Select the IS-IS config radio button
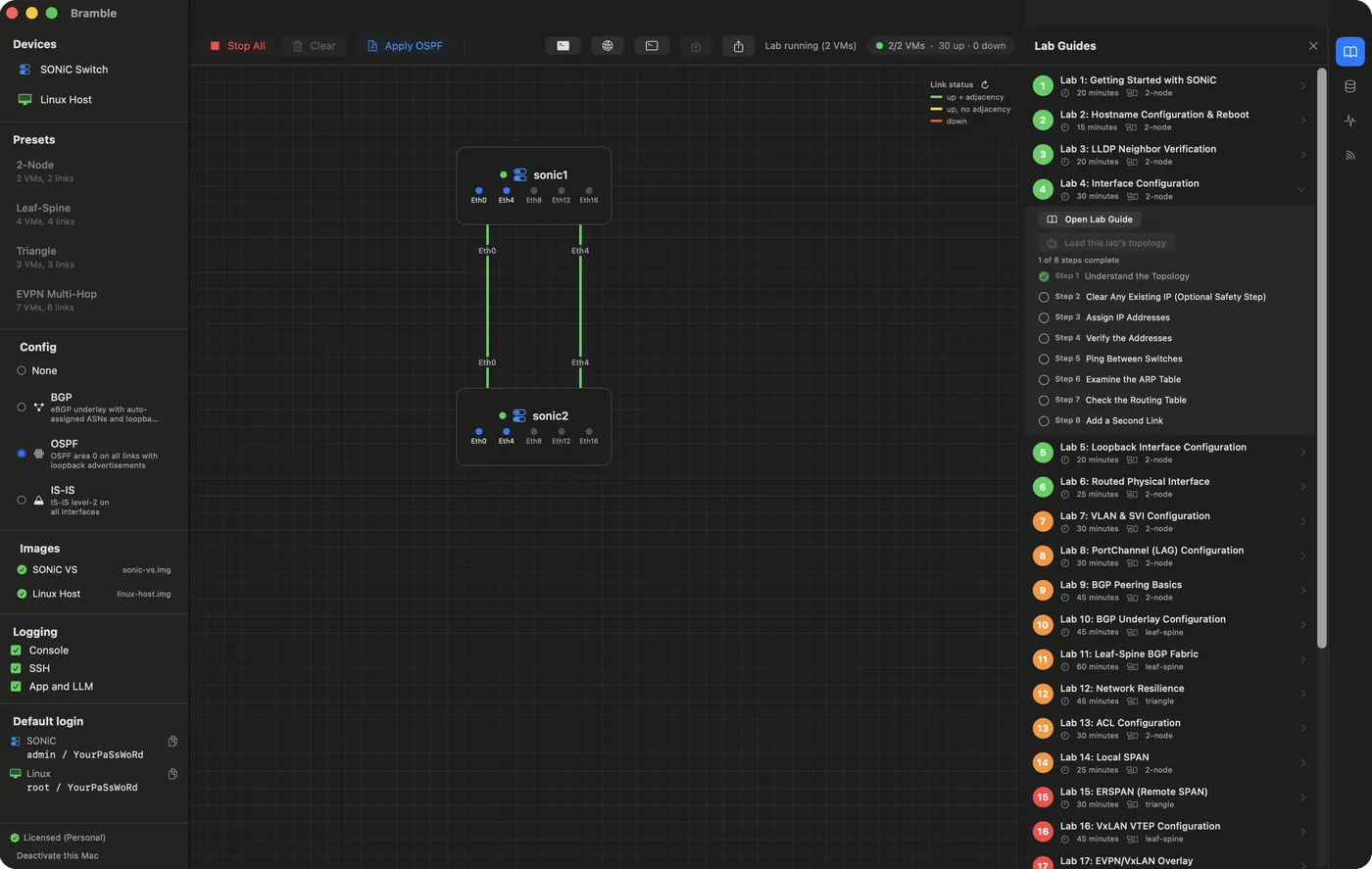The width and height of the screenshot is (1372, 869). (22, 500)
